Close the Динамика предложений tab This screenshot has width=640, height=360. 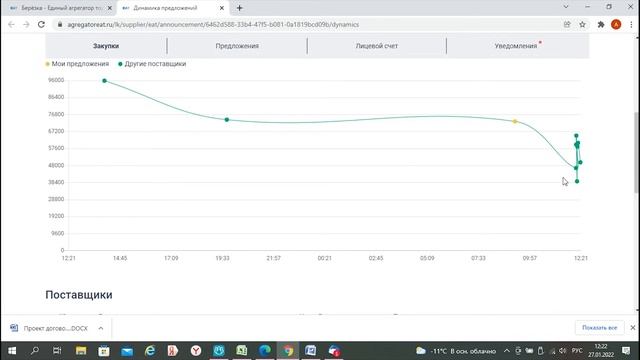point(222,8)
